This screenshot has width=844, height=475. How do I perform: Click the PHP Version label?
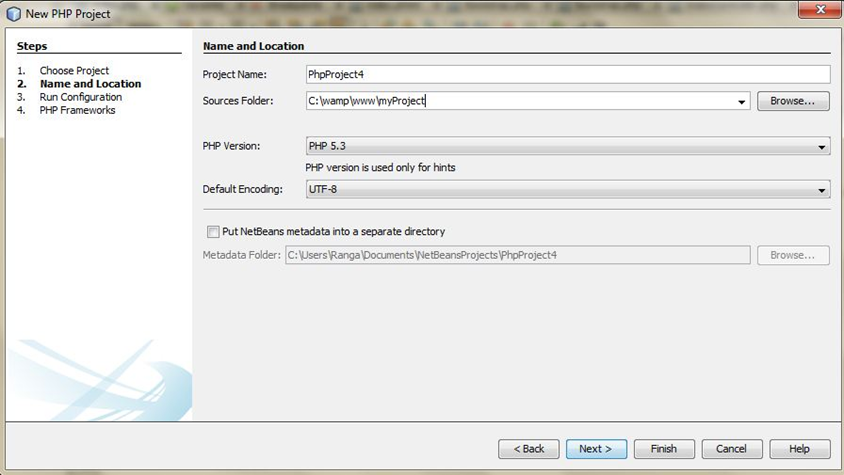(x=231, y=146)
